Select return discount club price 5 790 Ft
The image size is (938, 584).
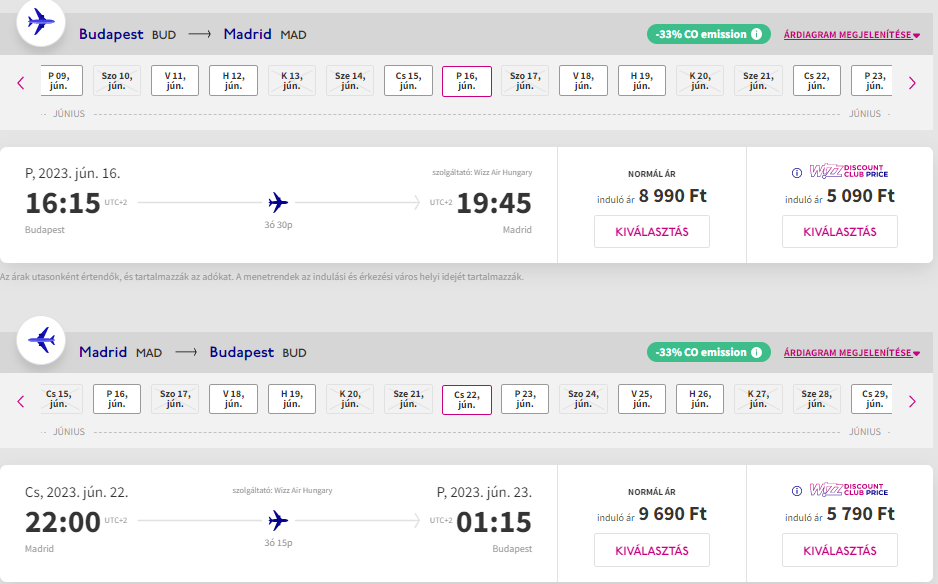click(x=840, y=550)
